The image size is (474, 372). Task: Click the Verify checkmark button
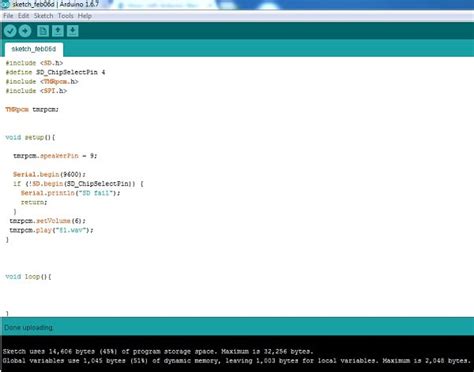click(10, 31)
